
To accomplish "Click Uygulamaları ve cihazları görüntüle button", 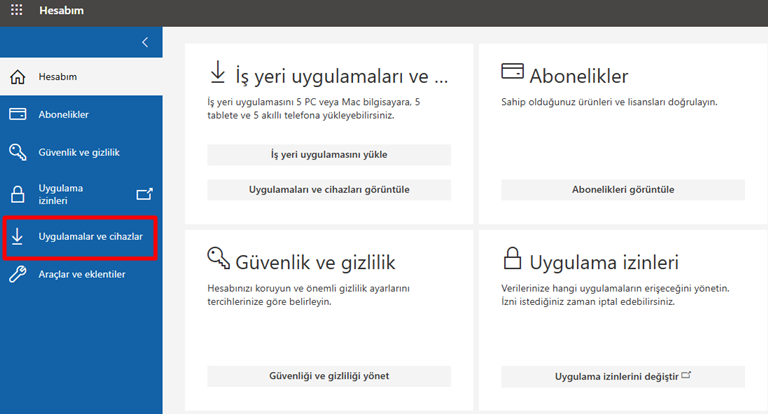I will 329,190.
